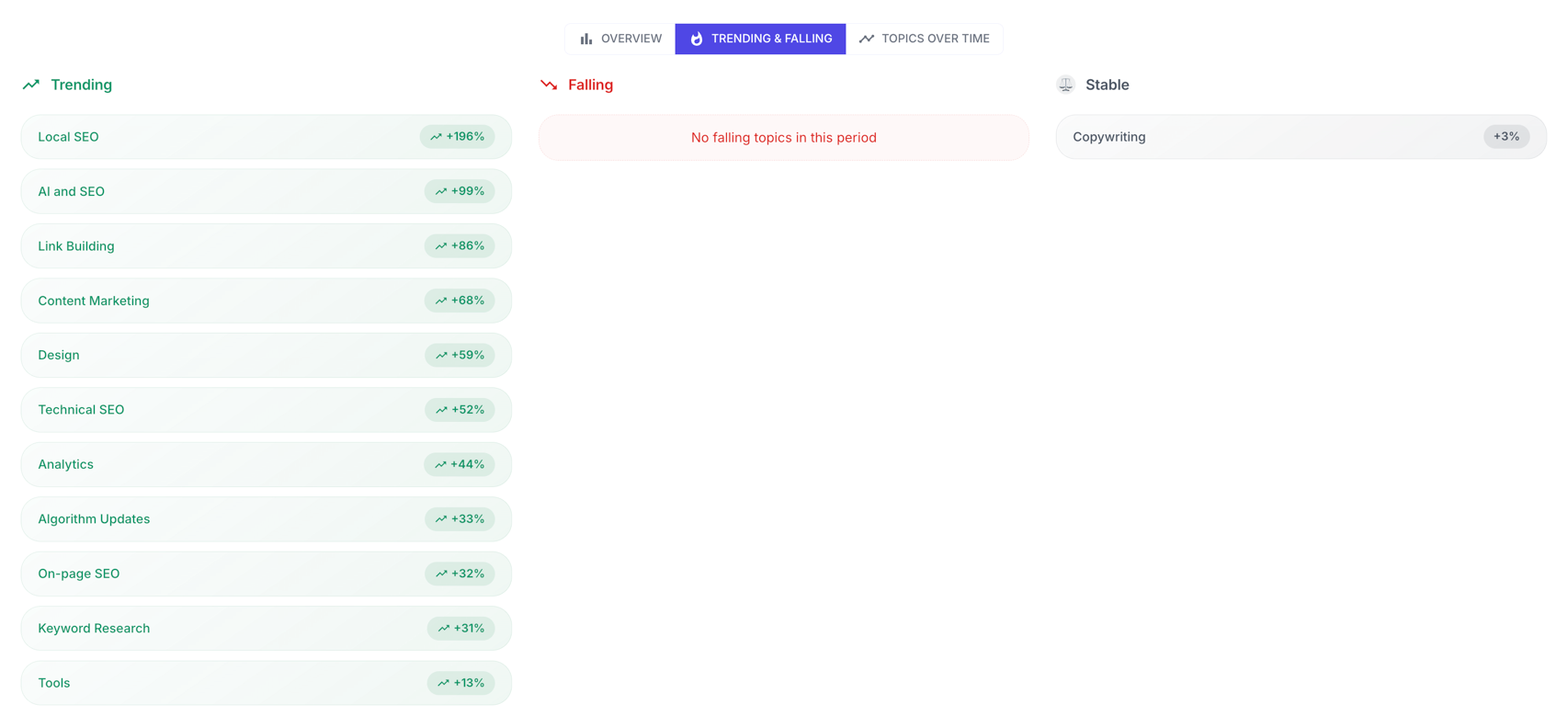
Task: Click the Falling section heading
Action: [x=590, y=85]
